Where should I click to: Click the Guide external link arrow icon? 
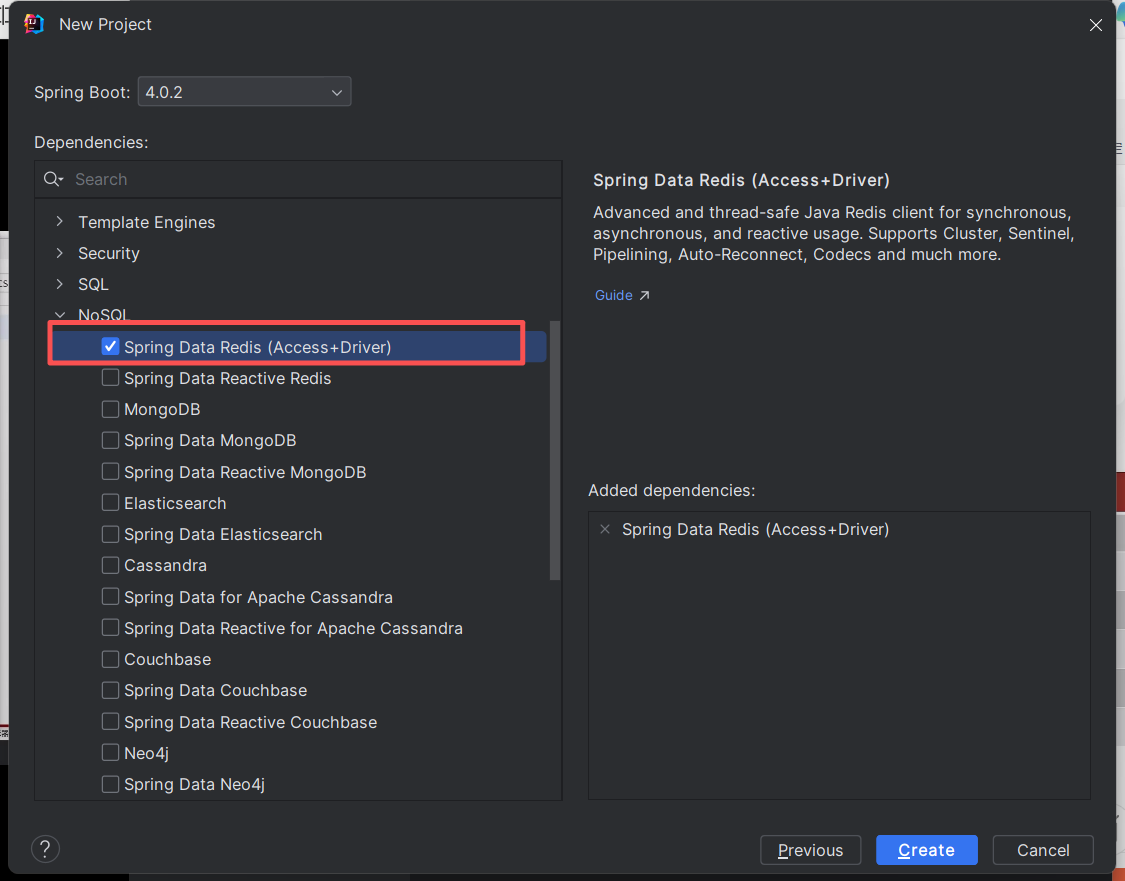644,295
